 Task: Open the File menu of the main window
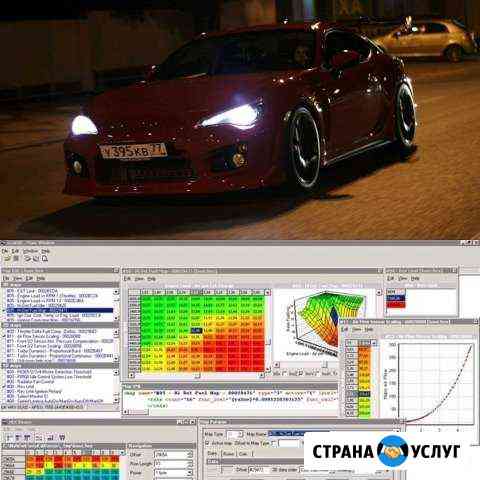tap(5, 251)
